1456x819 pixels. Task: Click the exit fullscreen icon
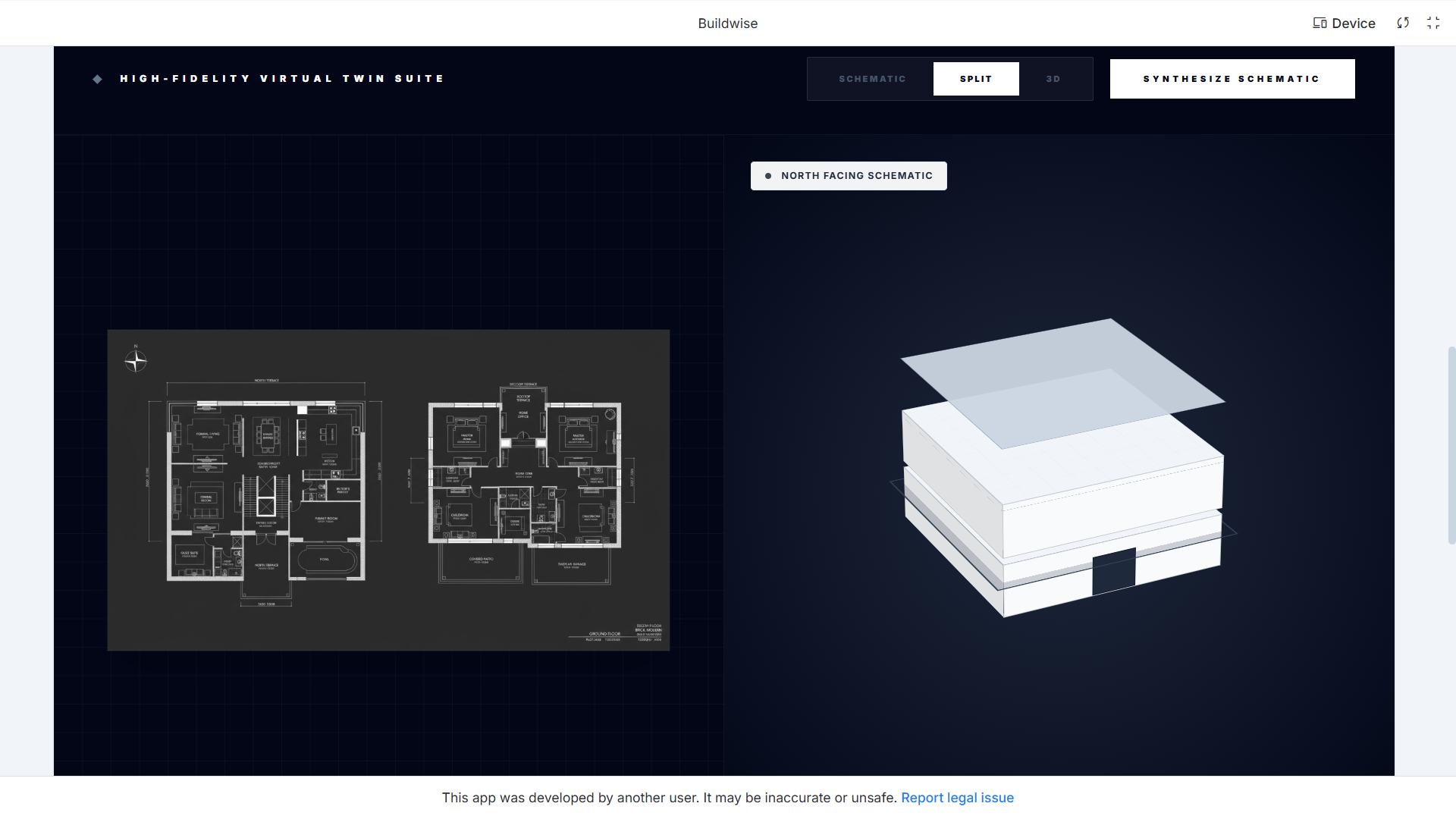pyautogui.click(x=1433, y=23)
